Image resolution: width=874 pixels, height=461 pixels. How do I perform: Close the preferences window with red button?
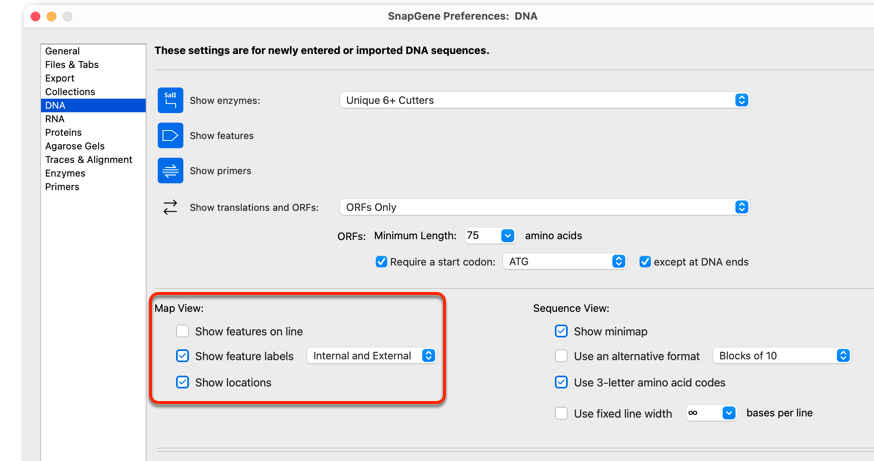(36, 16)
